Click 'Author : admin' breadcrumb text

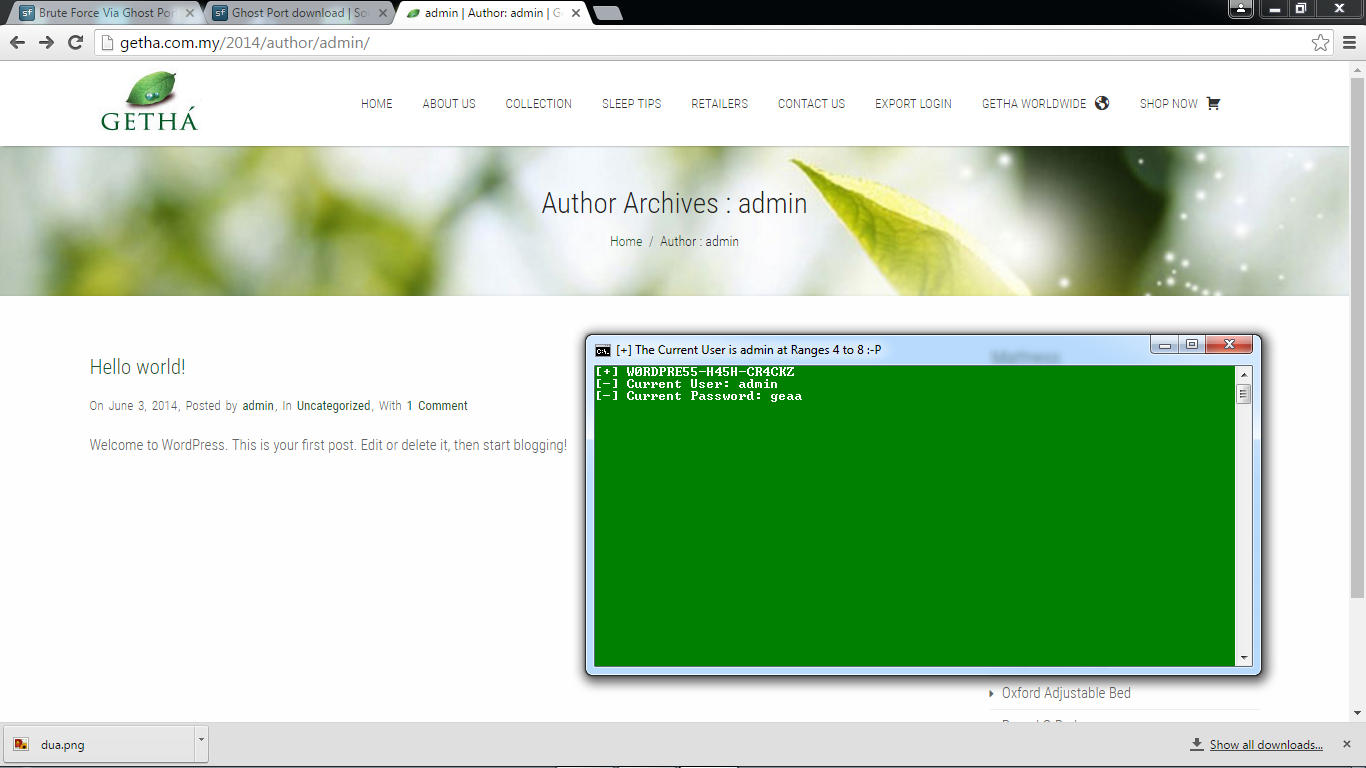pyautogui.click(x=699, y=241)
